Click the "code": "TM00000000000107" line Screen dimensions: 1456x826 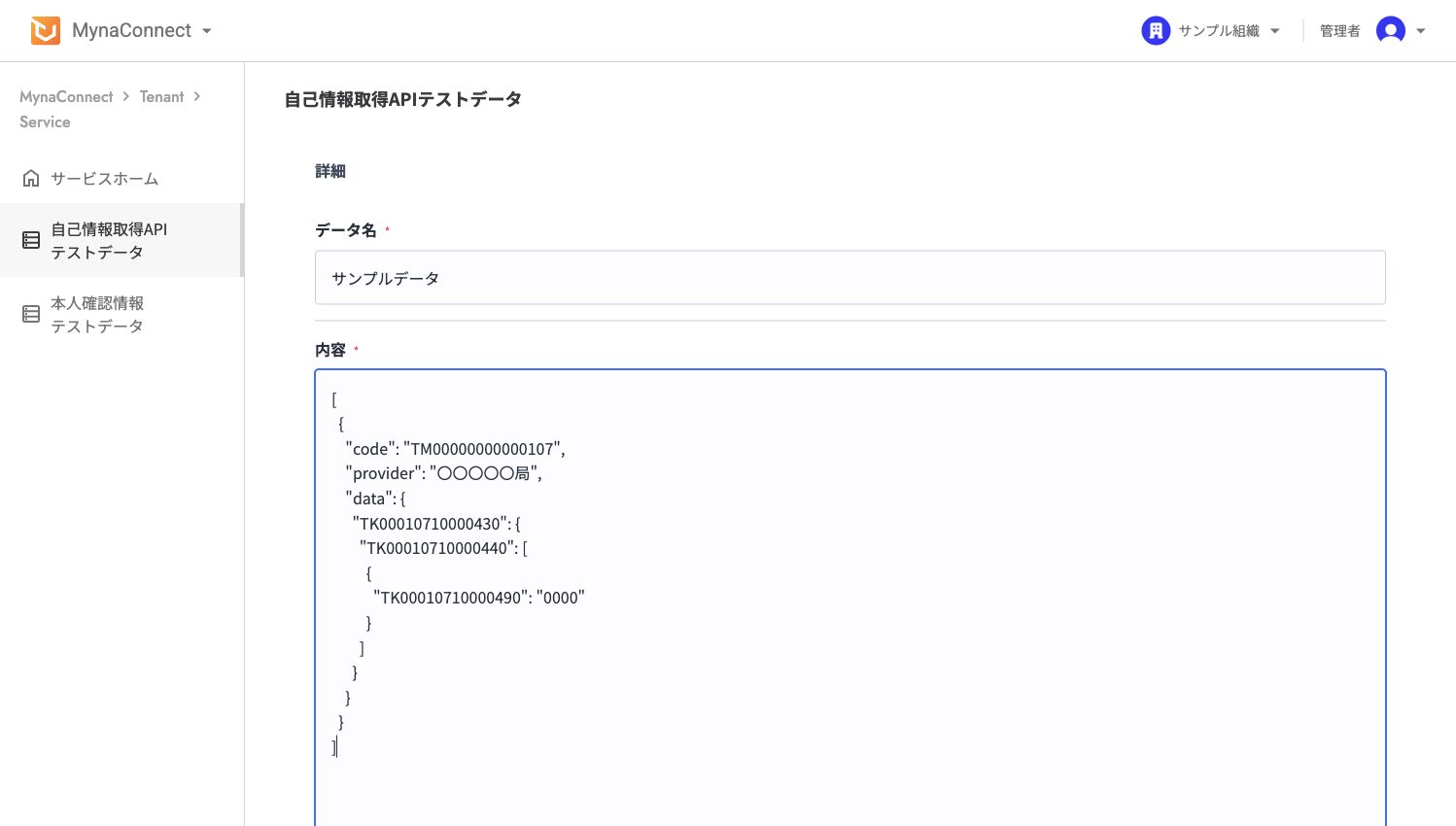(x=455, y=449)
